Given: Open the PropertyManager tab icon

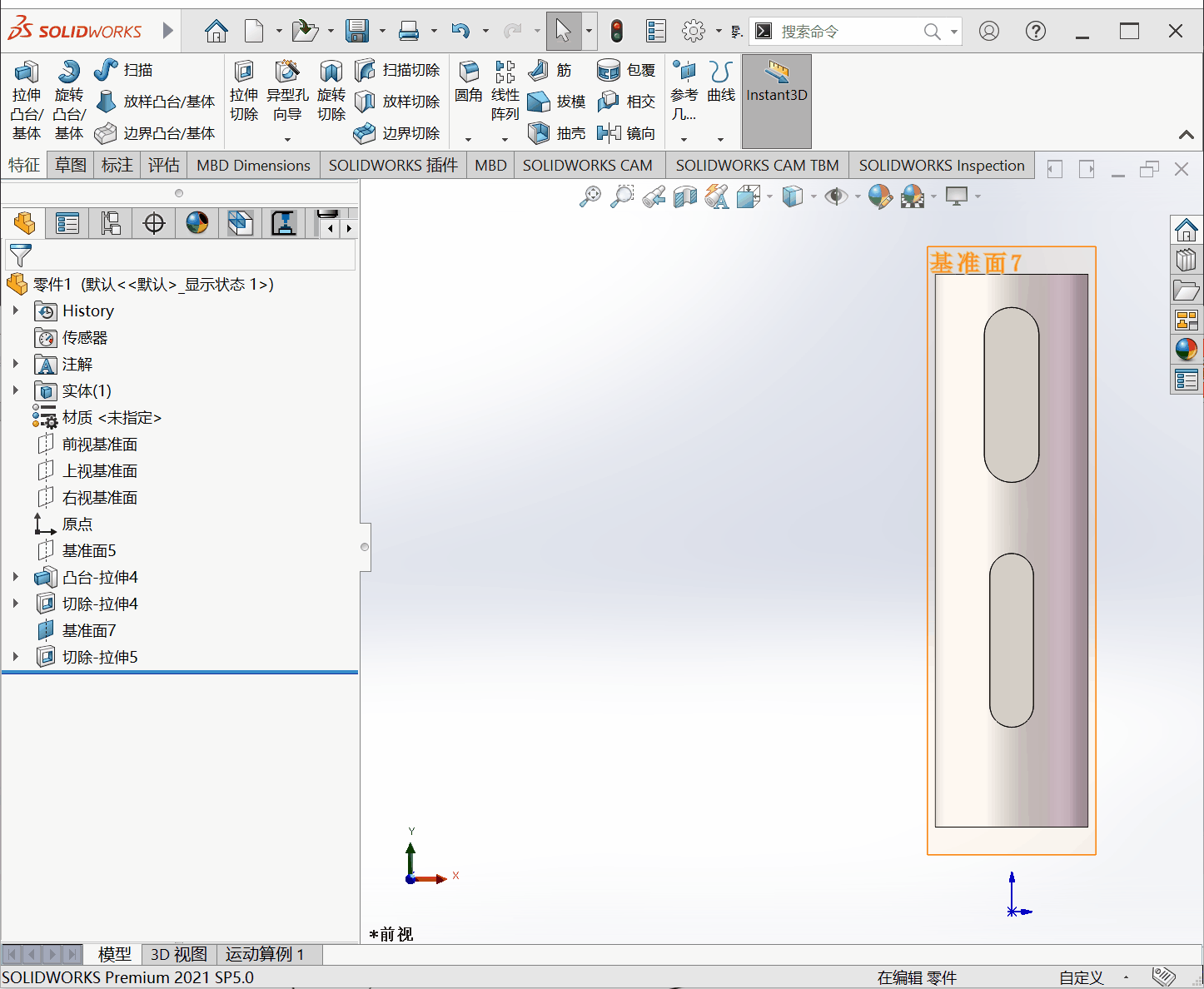Looking at the screenshot, I should pos(67,223).
